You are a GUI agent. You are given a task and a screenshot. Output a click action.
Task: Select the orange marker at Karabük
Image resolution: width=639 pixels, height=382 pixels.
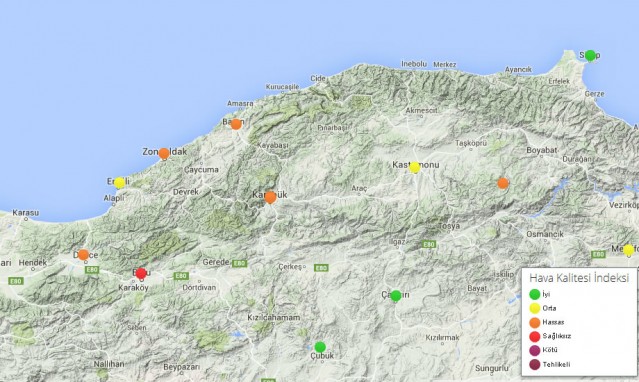(270, 197)
